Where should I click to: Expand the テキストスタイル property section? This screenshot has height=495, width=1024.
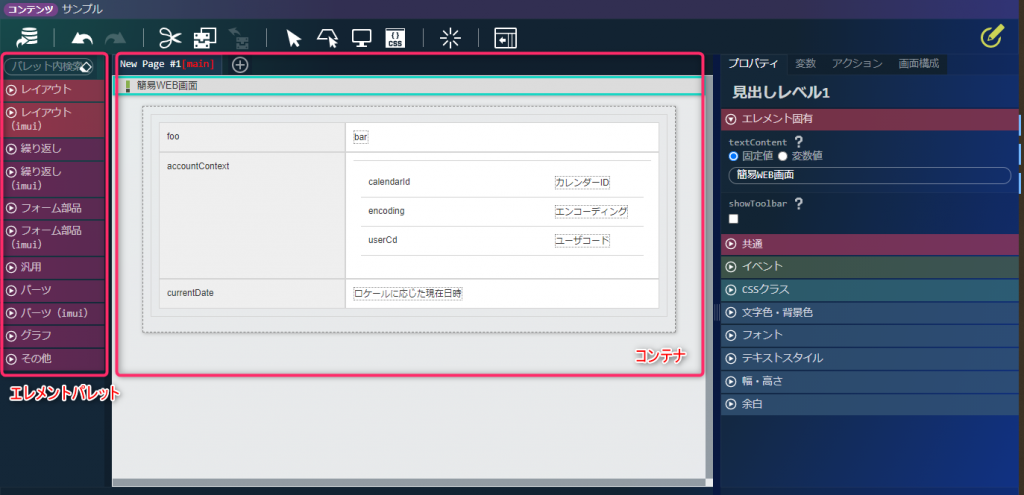coord(870,358)
